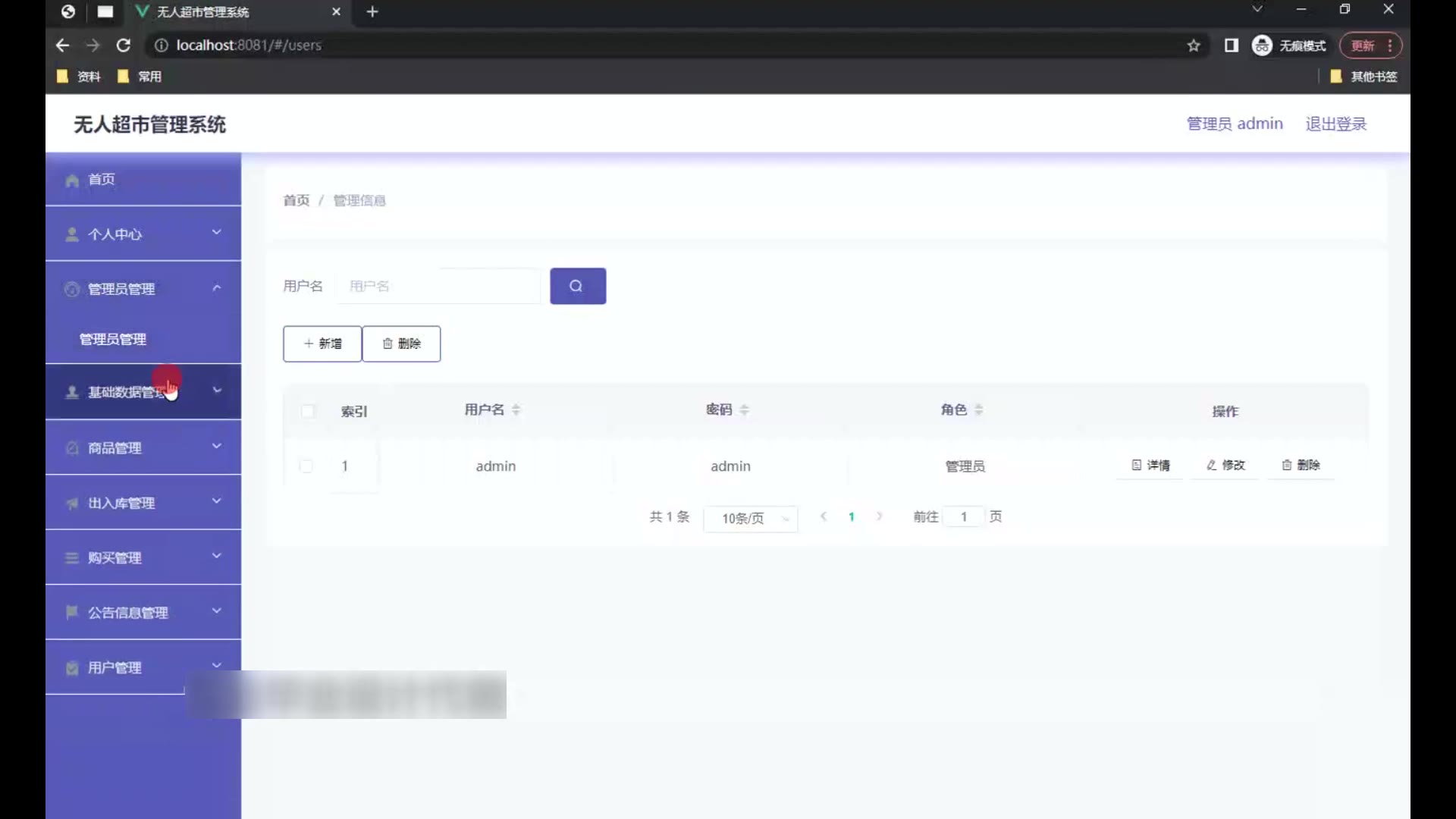Screen dimensions: 1456x819
Task: Click the magnifier search button
Action: coord(577,286)
